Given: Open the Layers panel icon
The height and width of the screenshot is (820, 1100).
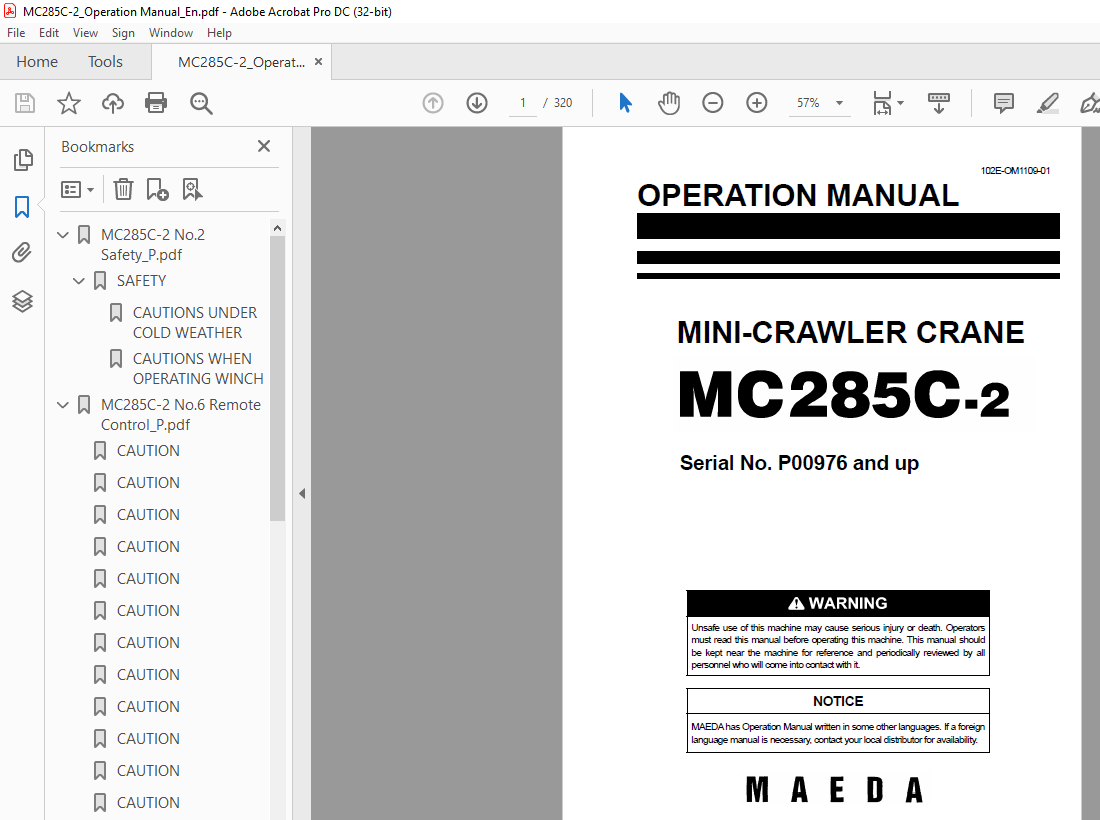Looking at the screenshot, I should tap(22, 302).
